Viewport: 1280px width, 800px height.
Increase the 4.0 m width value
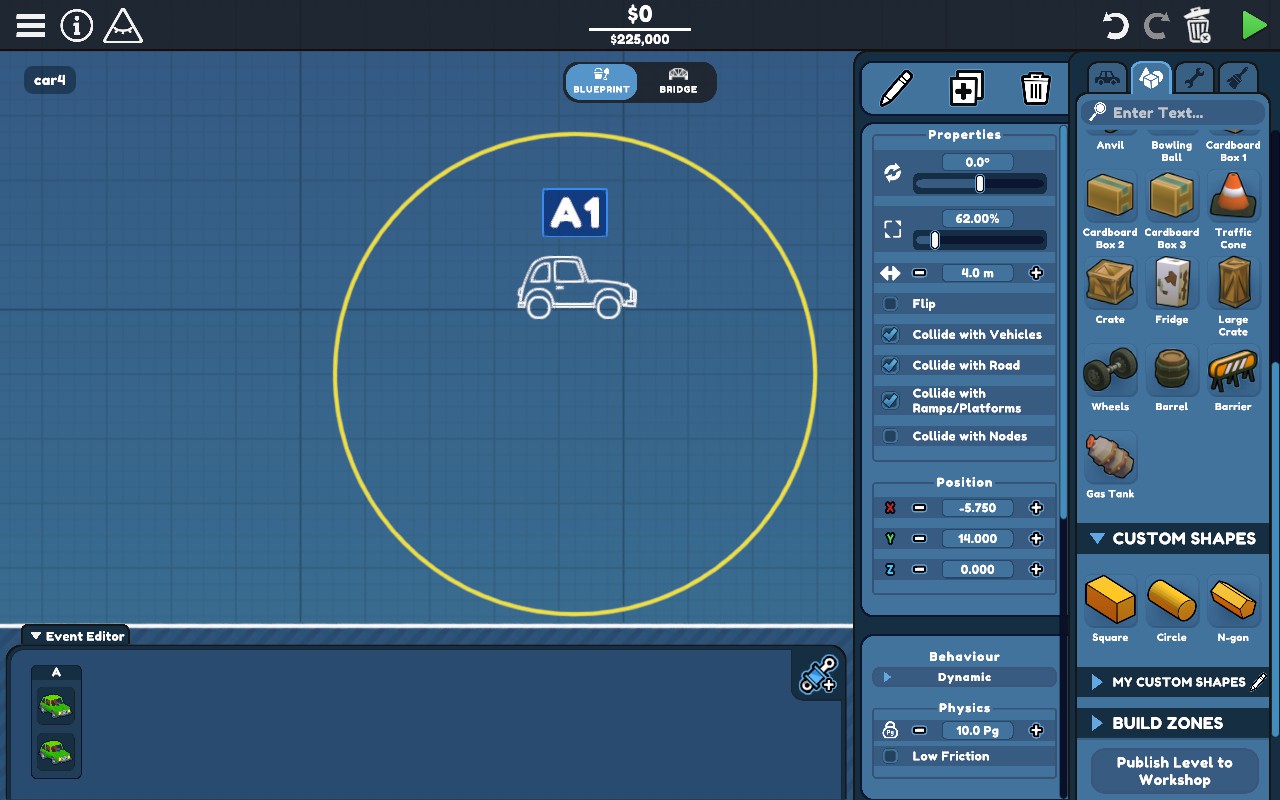click(1036, 273)
